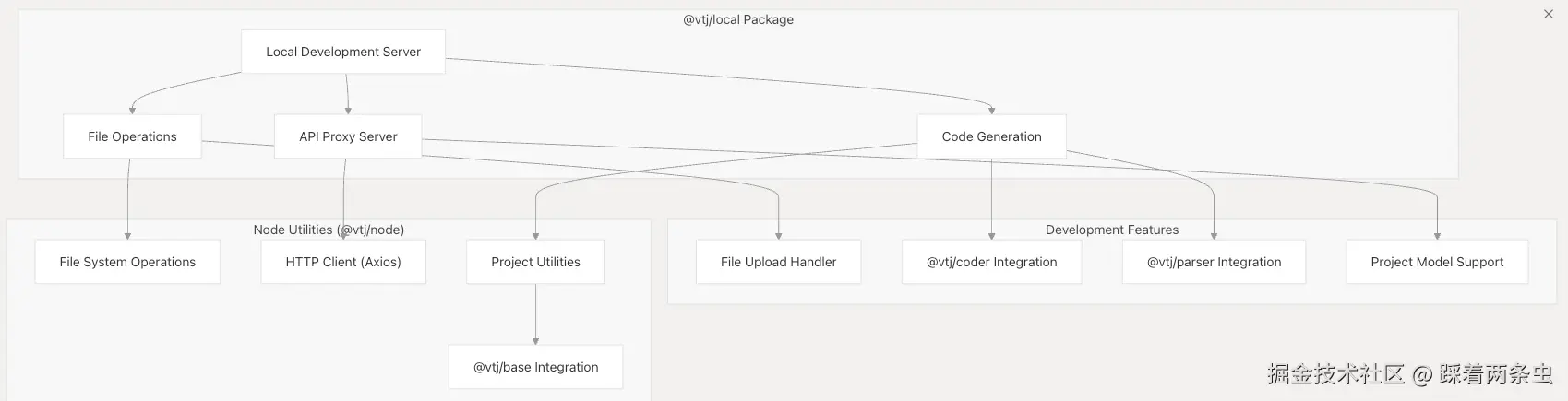This screenshot has width=1568, height=401.
Task: Click the @vtj/coder Integration node
Action: [x=991, y=262]
